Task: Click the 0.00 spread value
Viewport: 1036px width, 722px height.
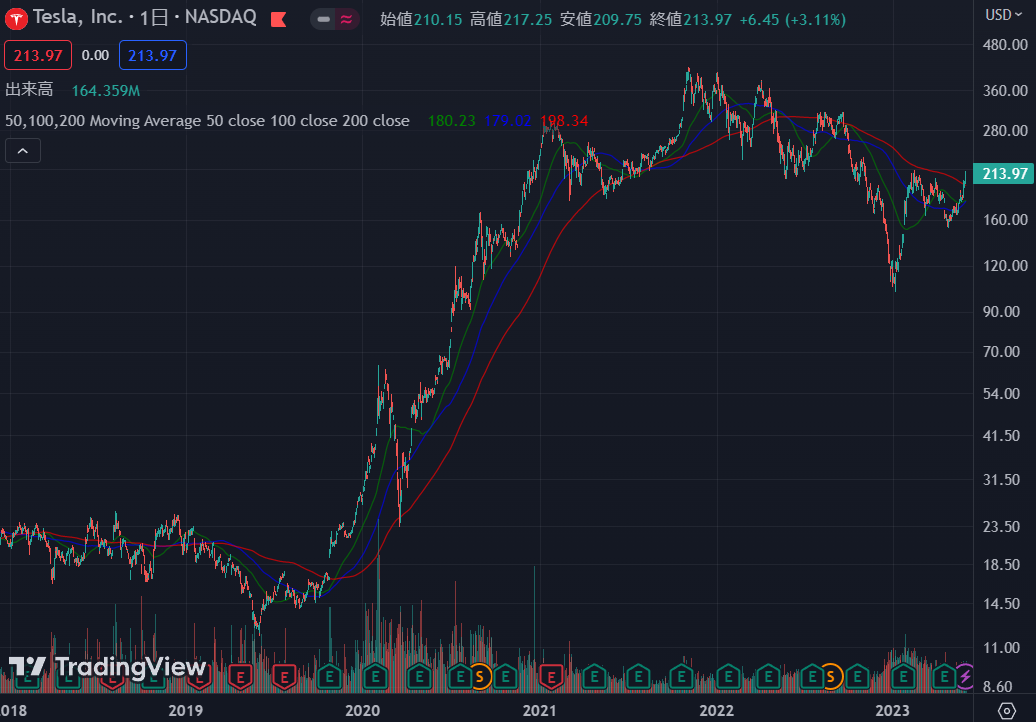Action: [x=95, y=55]
